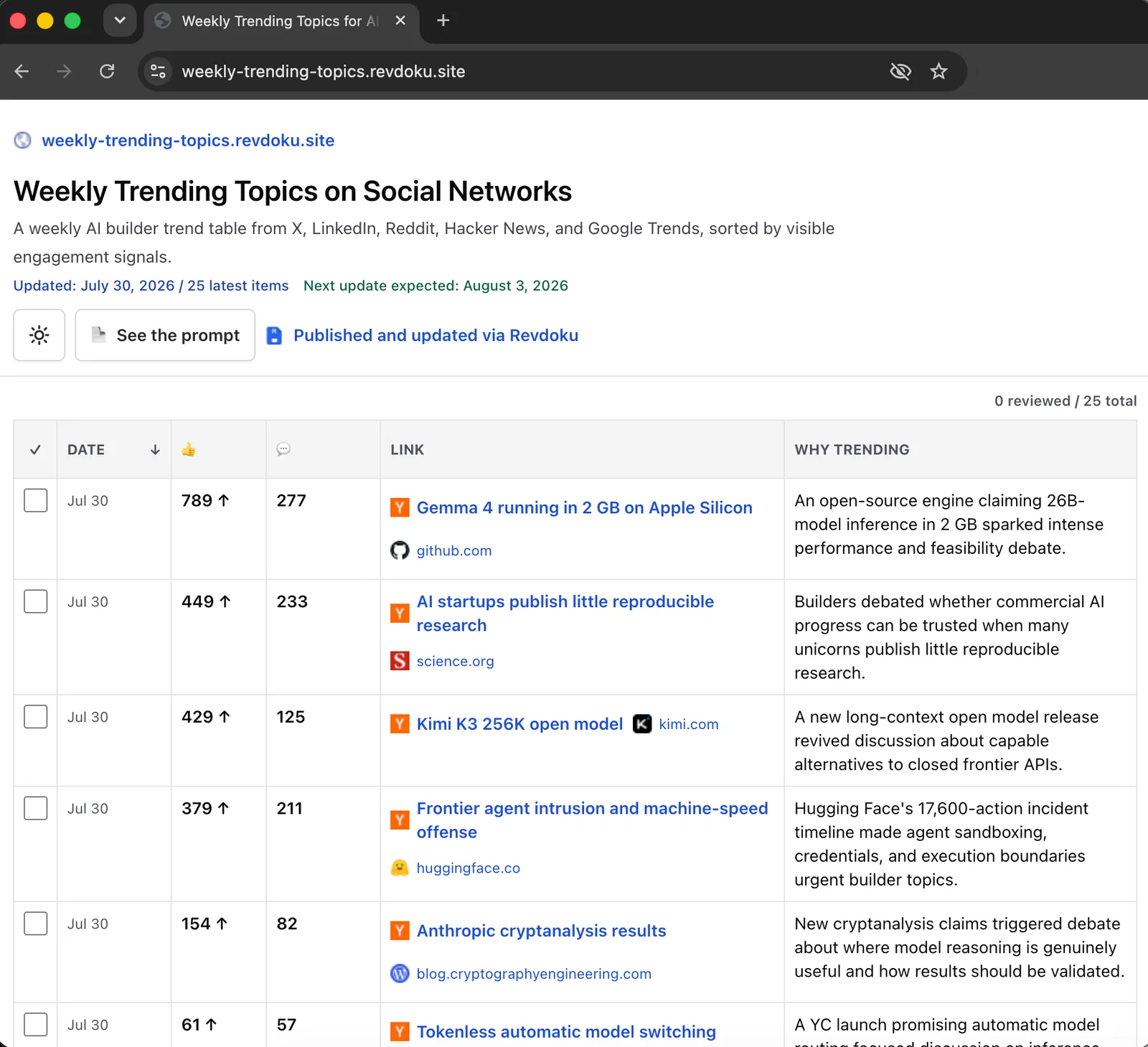Image resolution: width=1148 pixels, height=1047 pixels.
Task: Click Hacker News icon beside Frontier agent
Action: [x=400, y=820]
